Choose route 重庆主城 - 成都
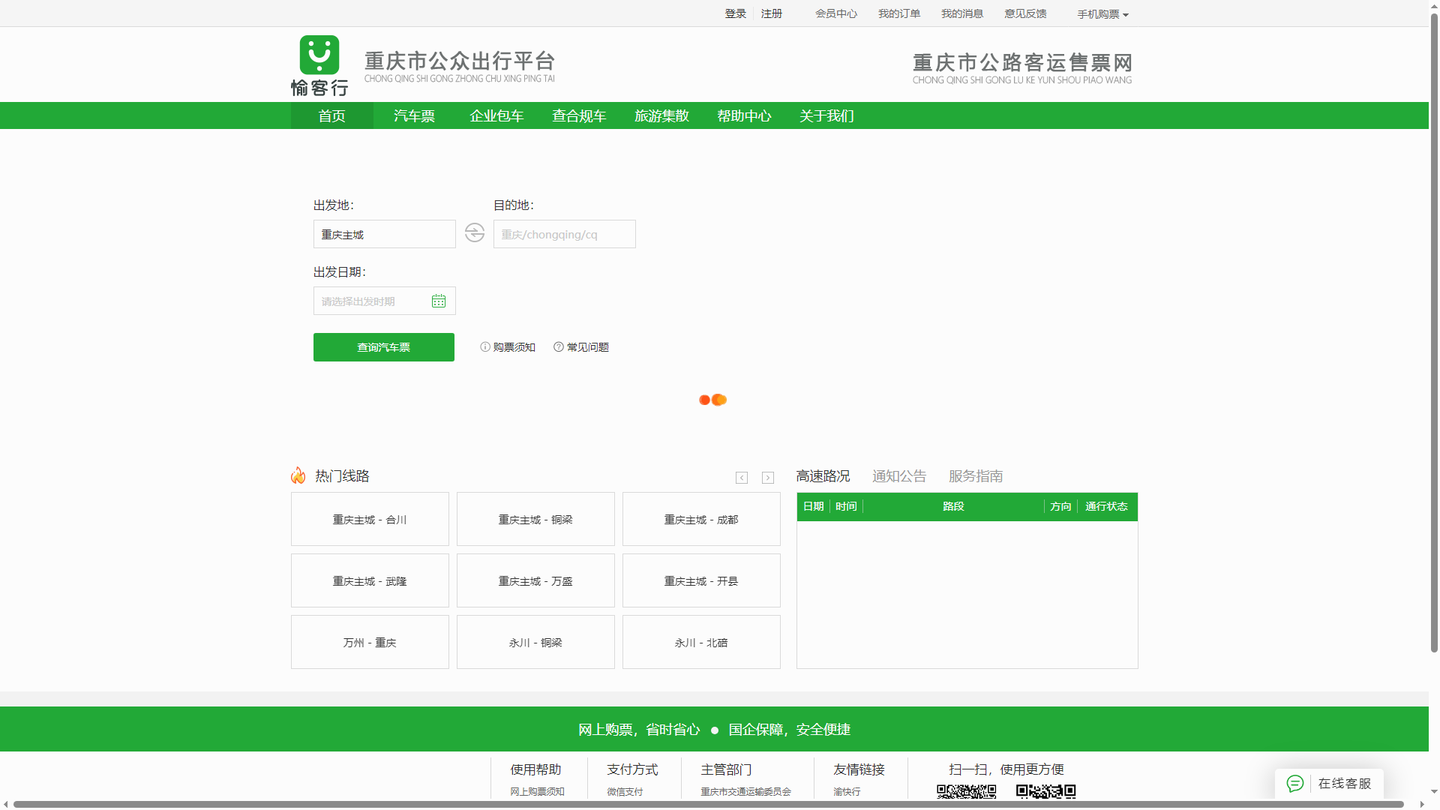This screenshot has height=810, width=1440. (701, 519)
